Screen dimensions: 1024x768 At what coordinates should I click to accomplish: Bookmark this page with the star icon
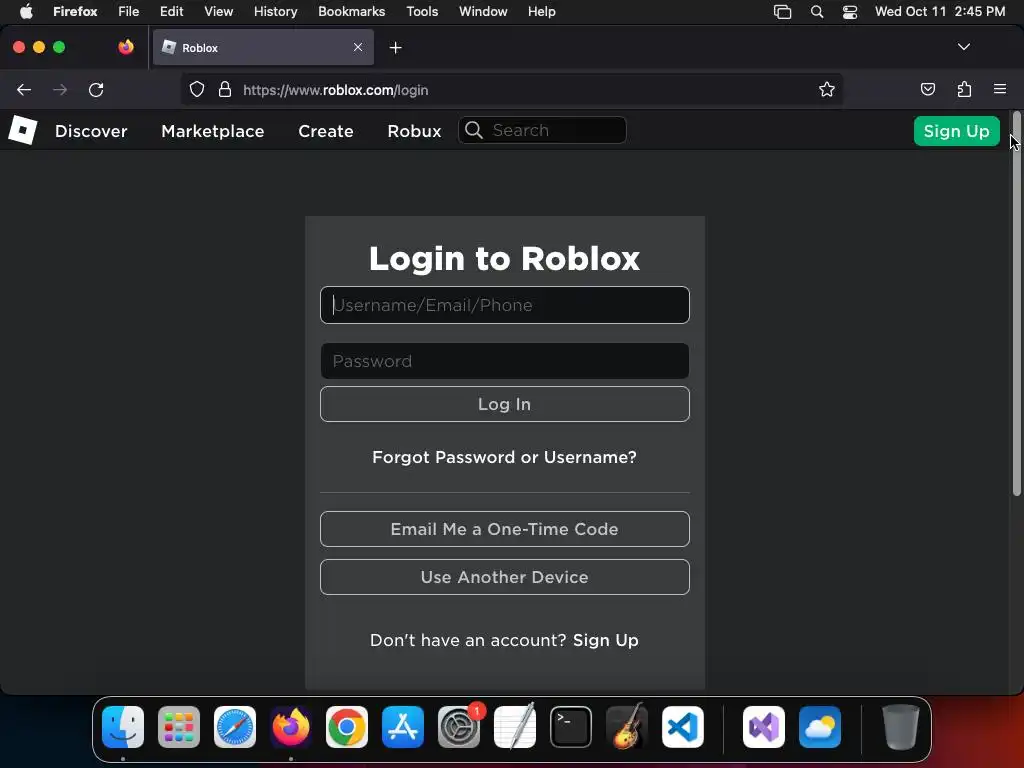click(x=827, y=89)
